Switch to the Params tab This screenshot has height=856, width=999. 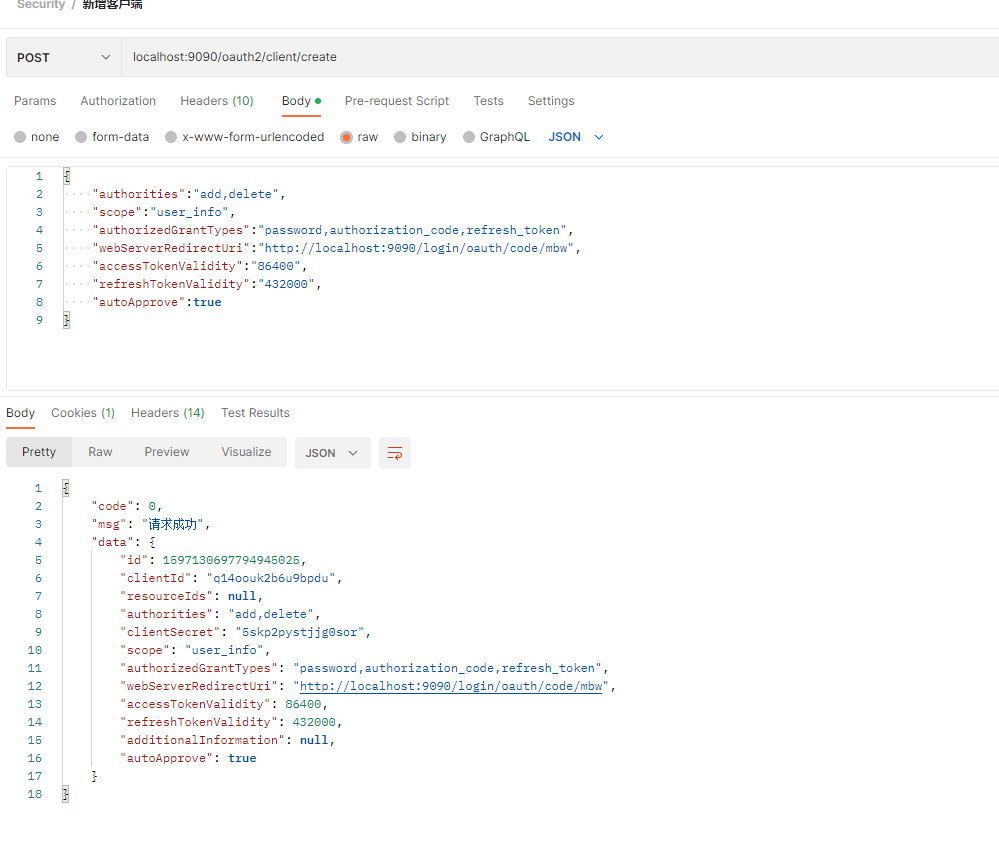[35, 101]
